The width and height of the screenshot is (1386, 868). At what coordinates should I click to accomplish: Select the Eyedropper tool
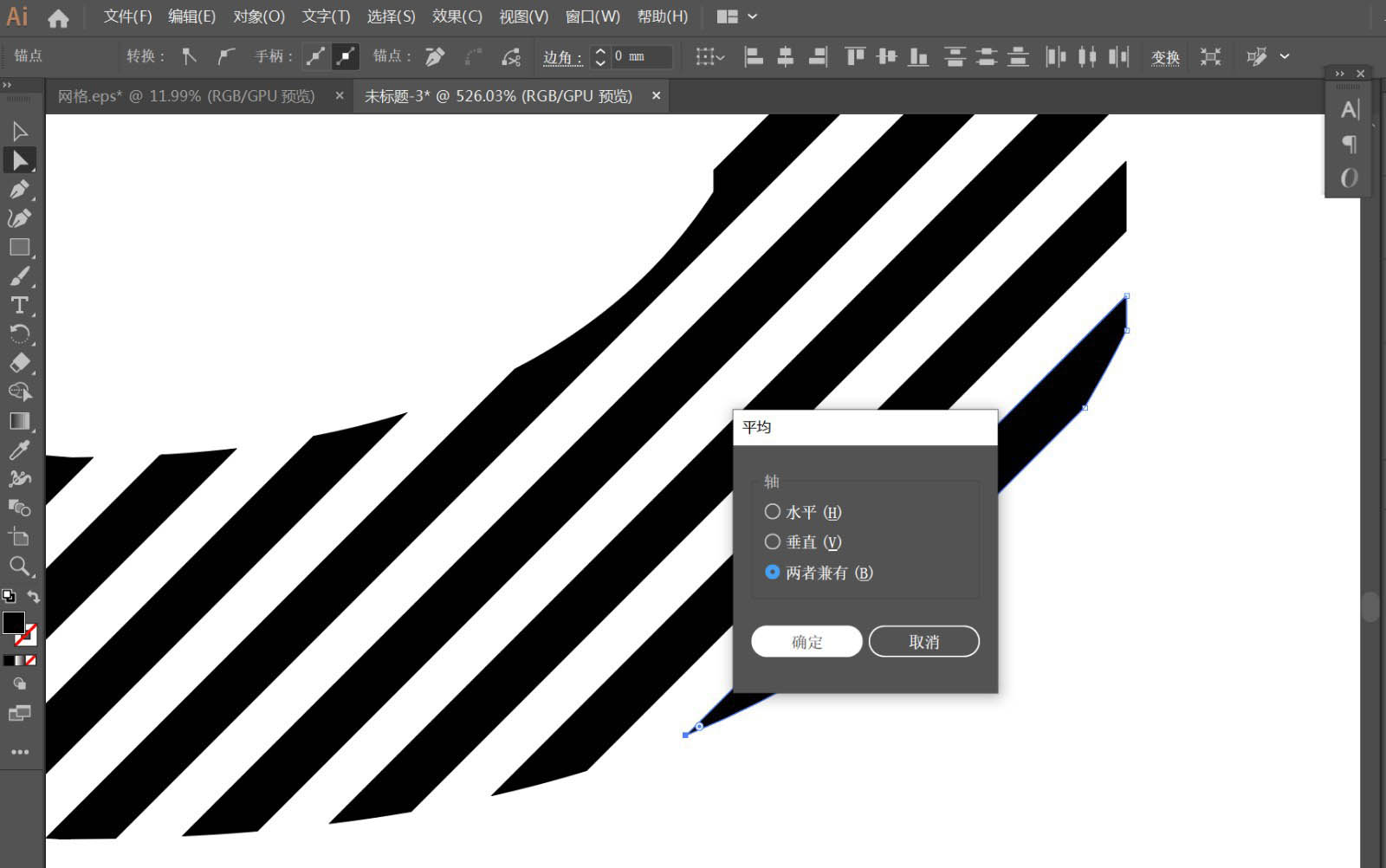20,450
